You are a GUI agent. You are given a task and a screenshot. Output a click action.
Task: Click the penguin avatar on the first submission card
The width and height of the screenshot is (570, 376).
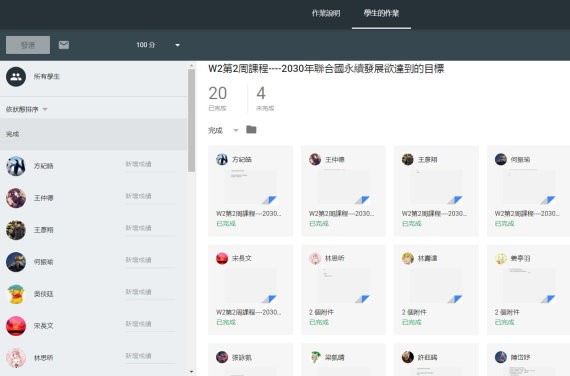point(222,159)
